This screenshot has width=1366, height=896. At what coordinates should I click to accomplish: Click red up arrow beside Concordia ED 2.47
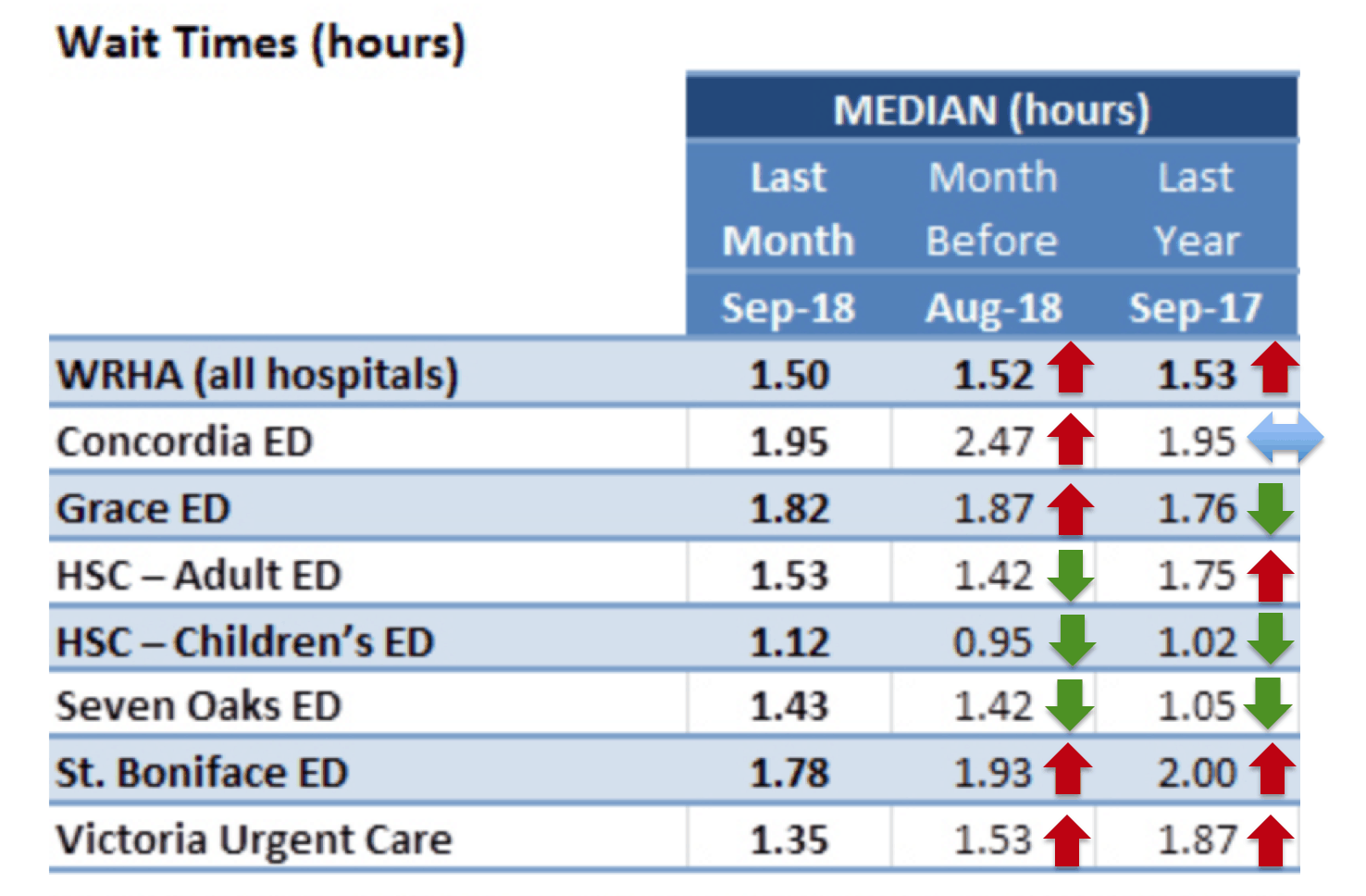[1071, 439]
